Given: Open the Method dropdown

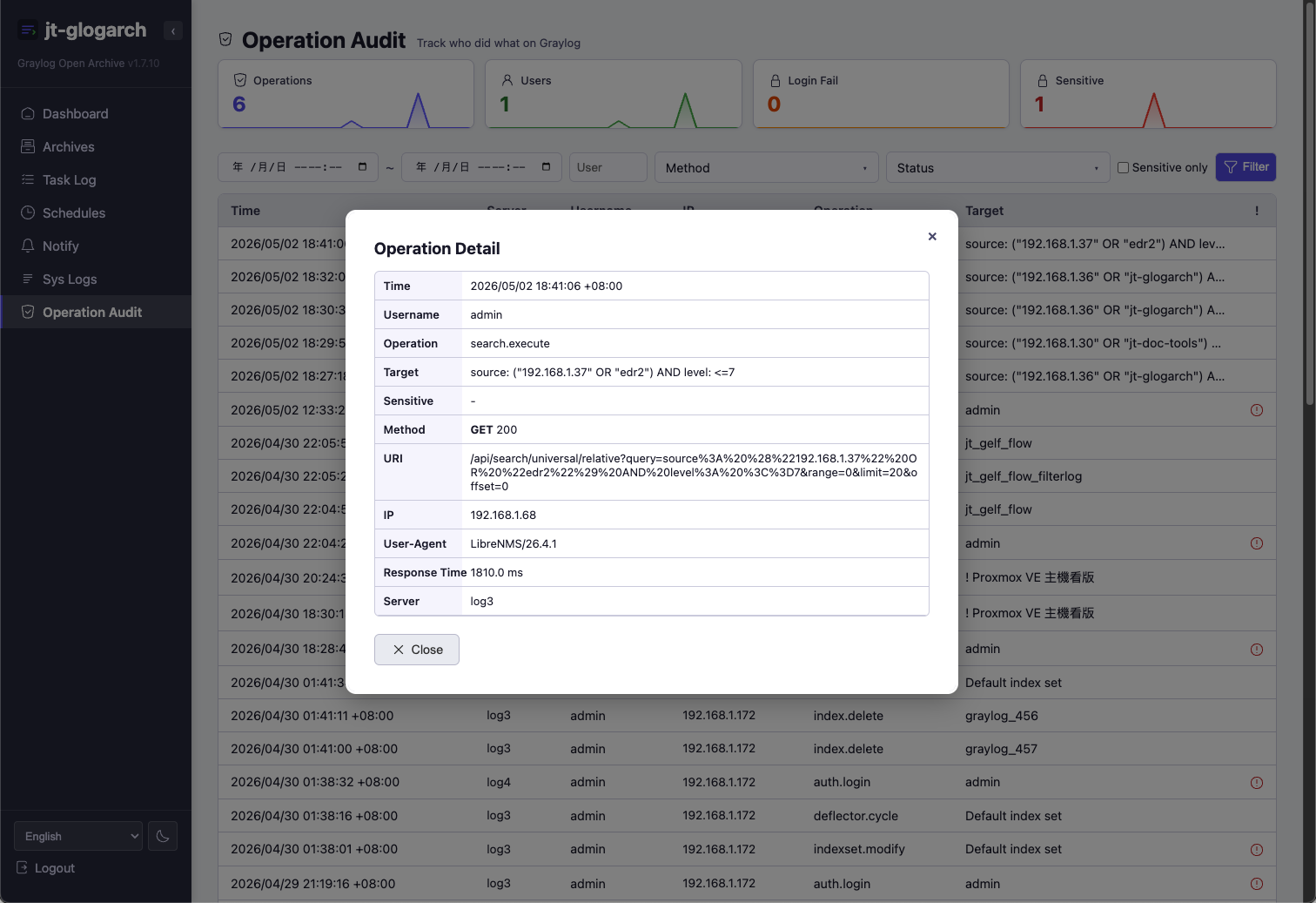Looking at the screenshot, I should [x=766, y=167].
